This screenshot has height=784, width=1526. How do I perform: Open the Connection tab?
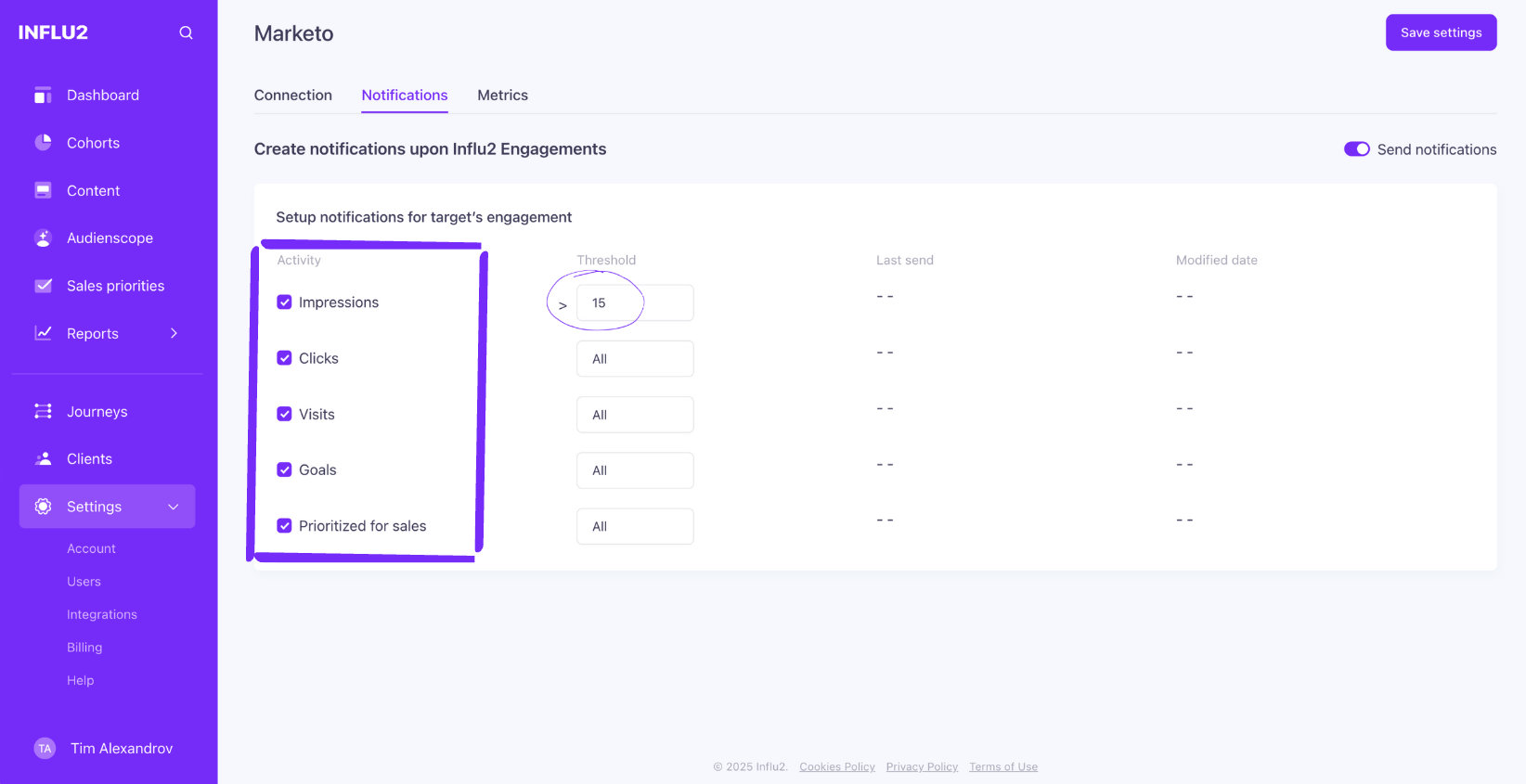[x=293, y=96]
